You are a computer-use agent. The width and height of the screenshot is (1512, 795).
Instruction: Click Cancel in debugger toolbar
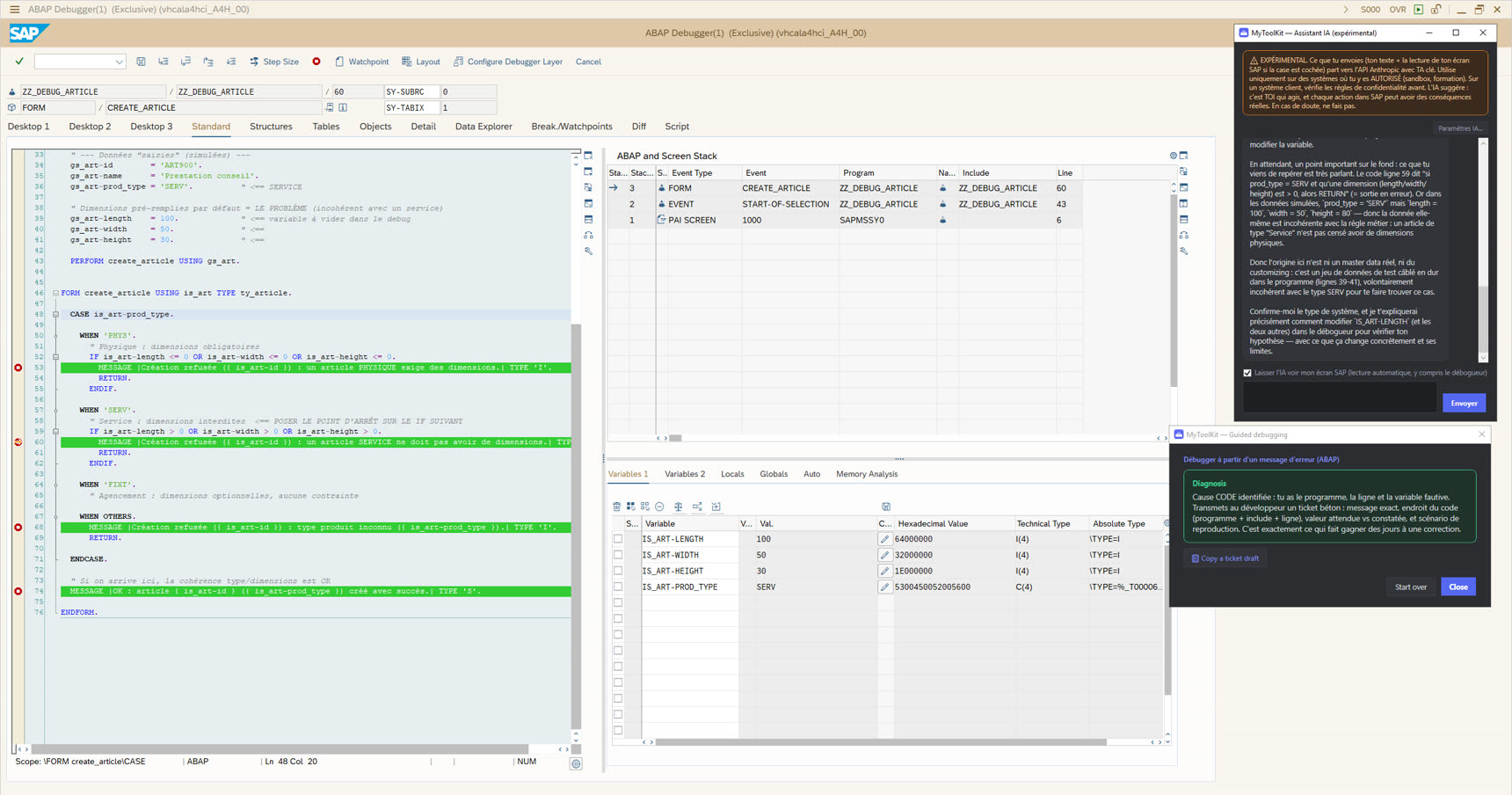[x=588, y=62]
